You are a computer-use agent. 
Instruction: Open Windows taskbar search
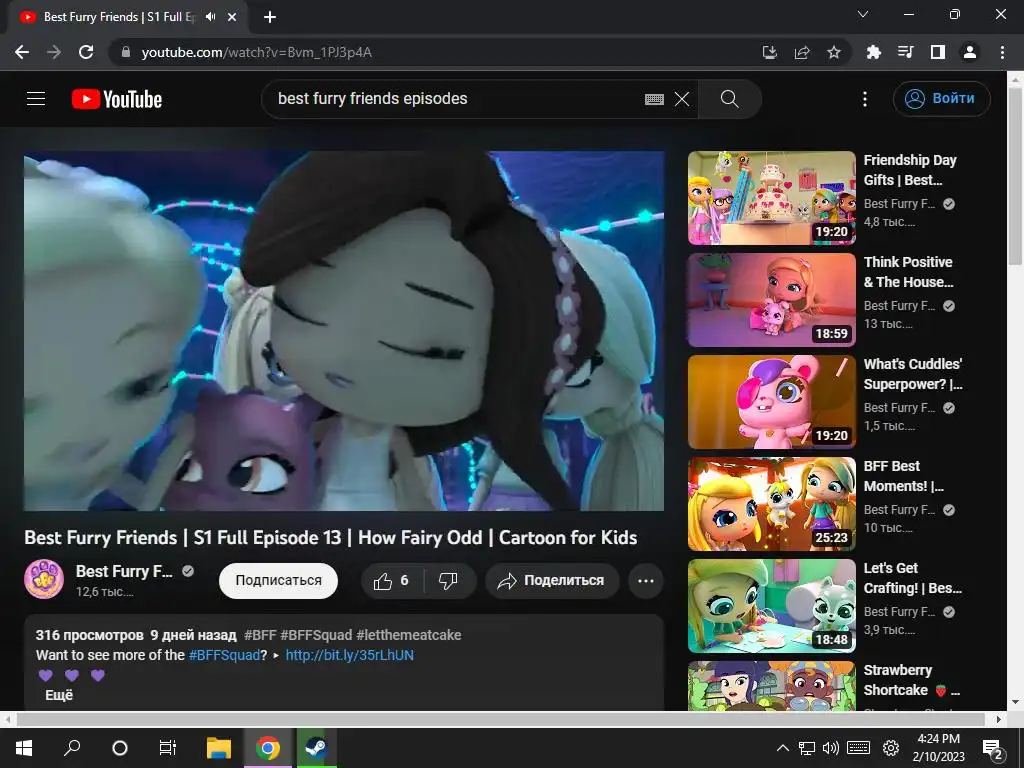coord(72,748)
